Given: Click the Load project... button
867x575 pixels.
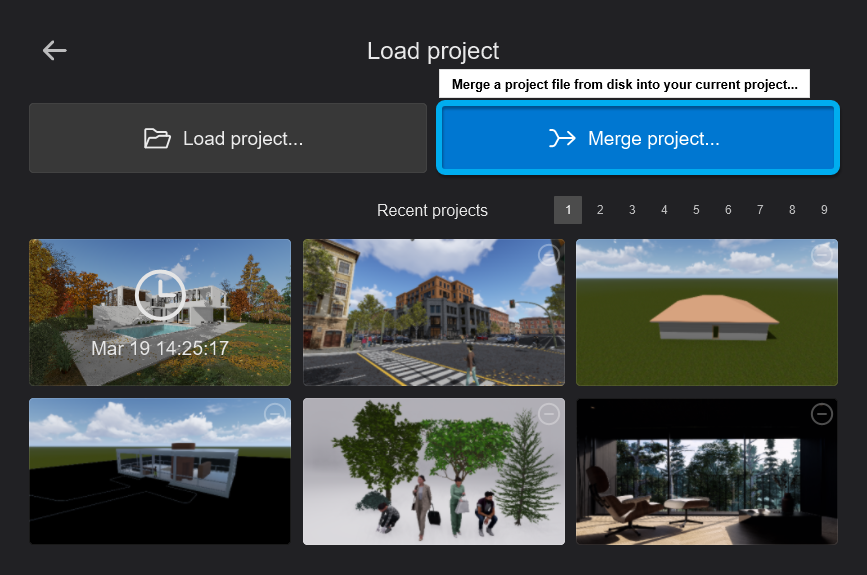Looking at the screenshot, I should tap(228, 138).
